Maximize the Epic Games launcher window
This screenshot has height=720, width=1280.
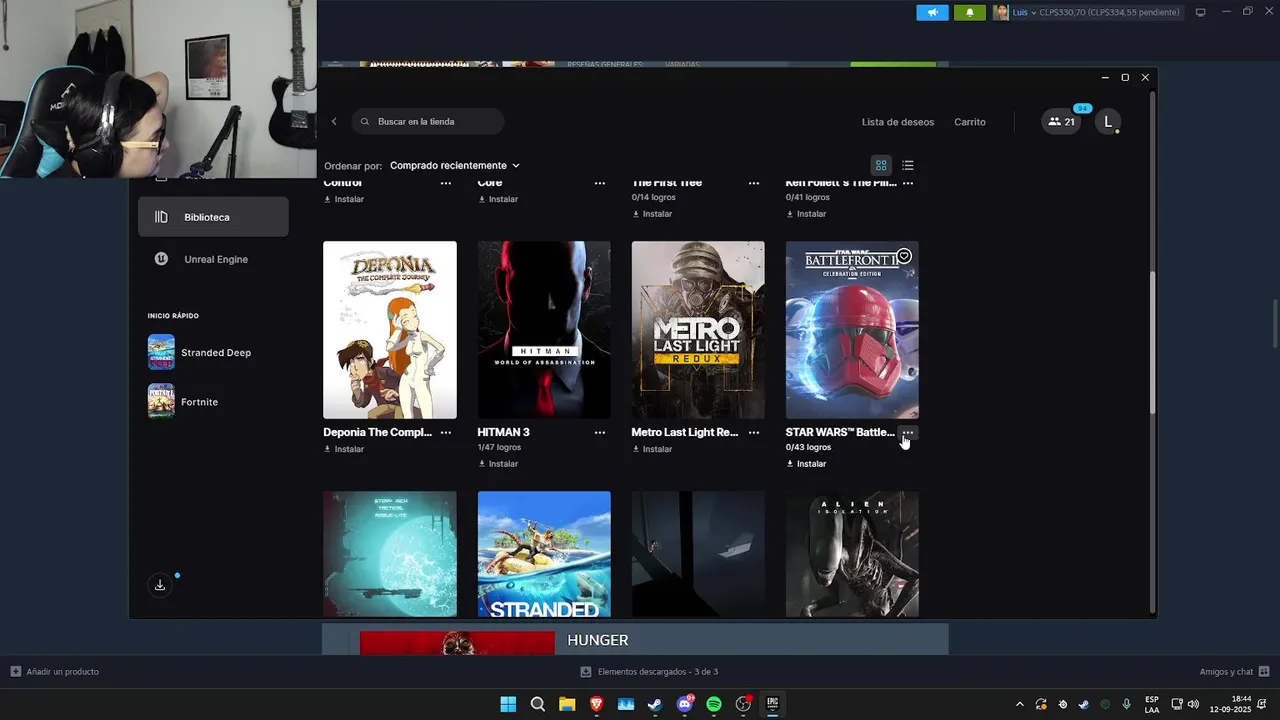[1125, 77]
